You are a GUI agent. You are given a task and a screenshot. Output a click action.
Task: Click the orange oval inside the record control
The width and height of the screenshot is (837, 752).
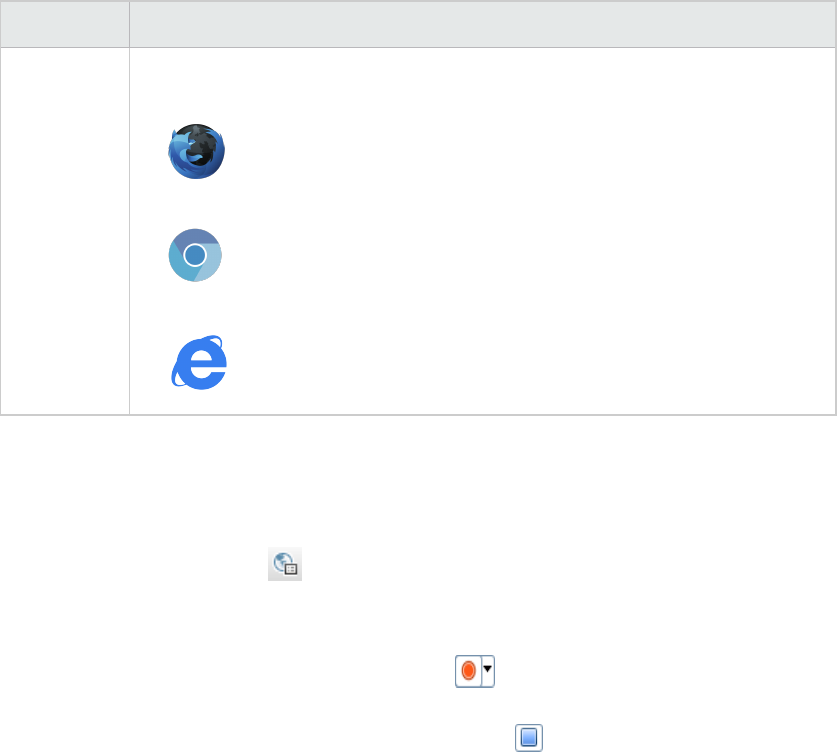coord(469,670)
